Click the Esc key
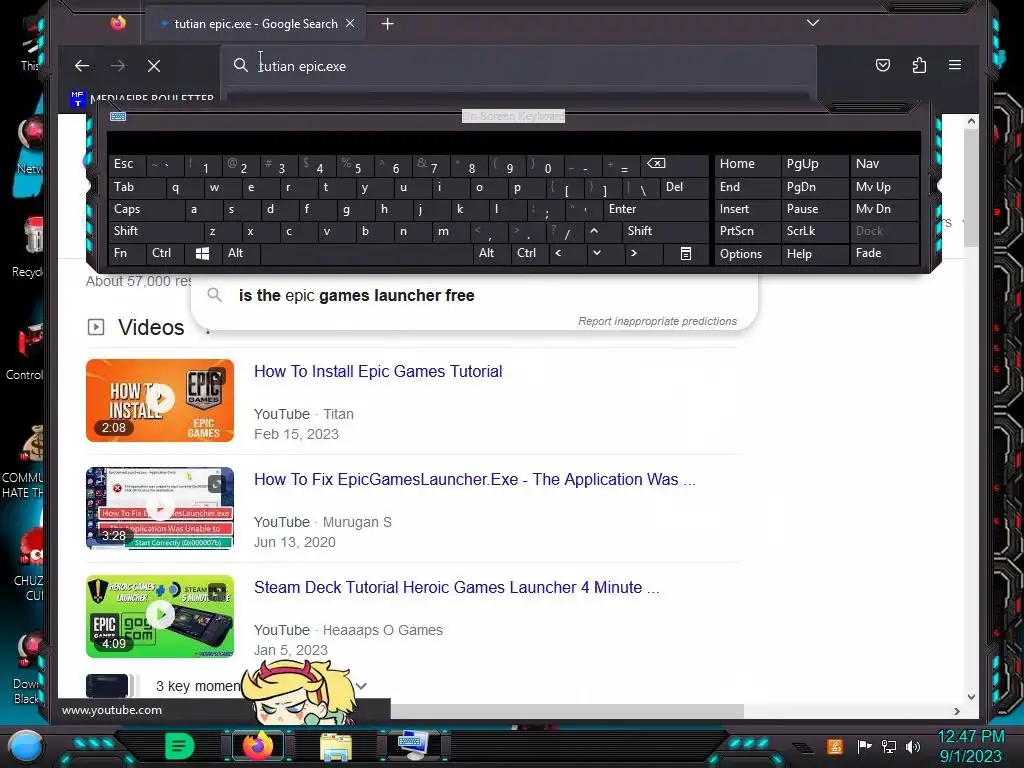This screenshot has width=1024, height=768. [127, 164]
